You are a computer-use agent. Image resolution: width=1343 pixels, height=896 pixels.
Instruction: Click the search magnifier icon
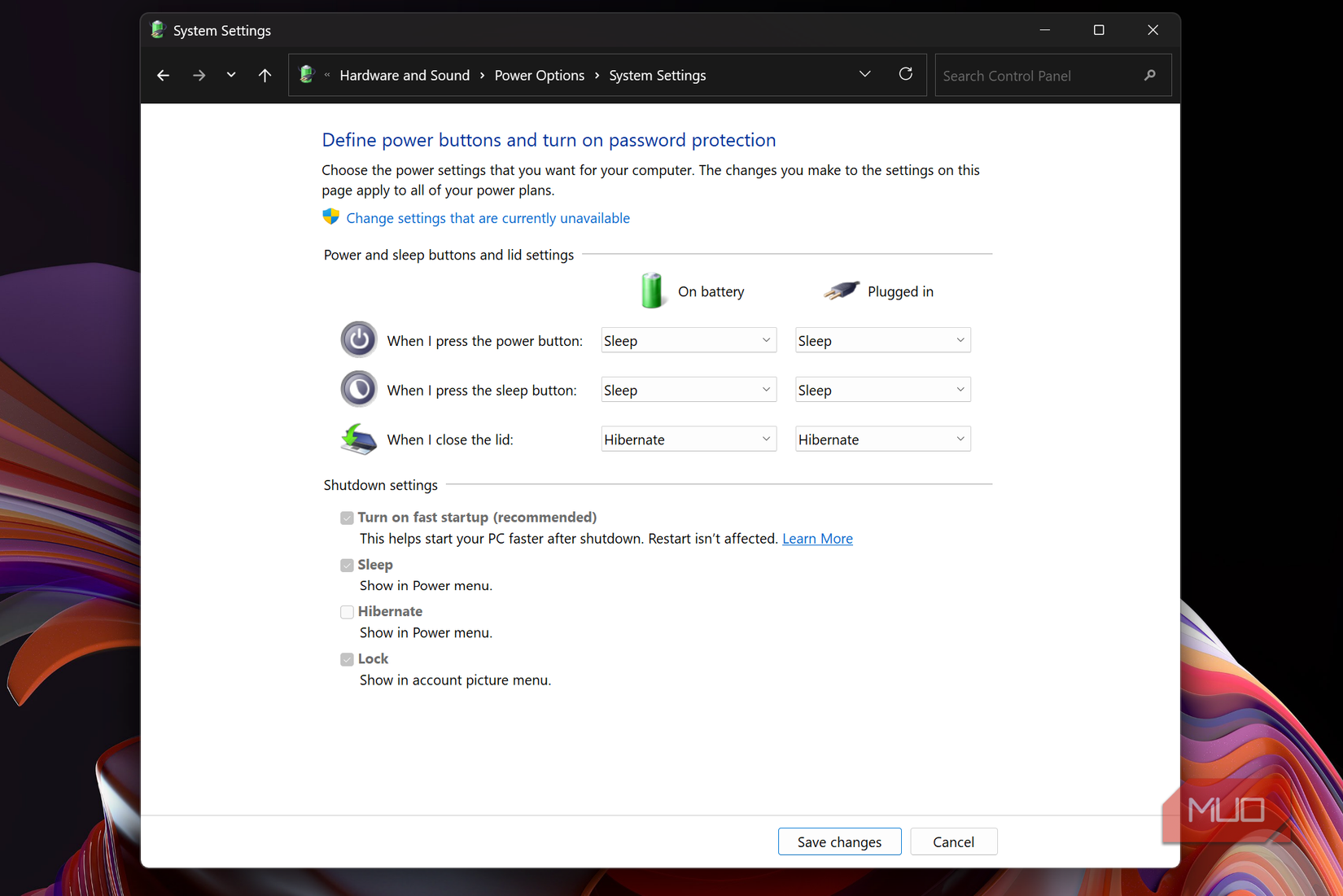click(1149, 75)
